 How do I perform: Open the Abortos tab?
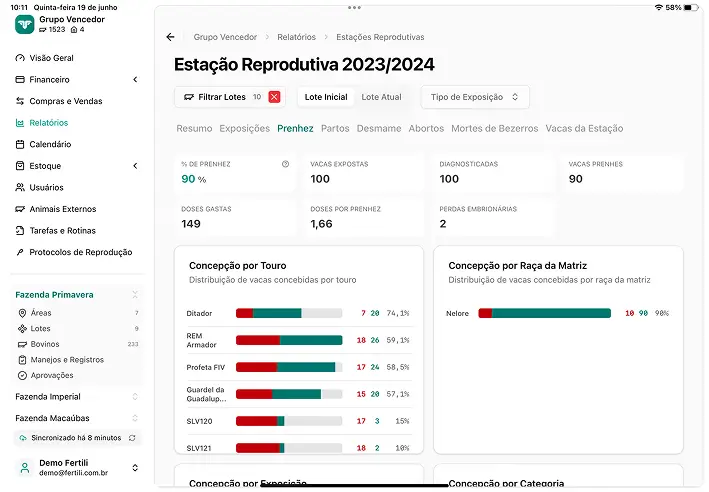pyautogui.click(x=426, y=128)
